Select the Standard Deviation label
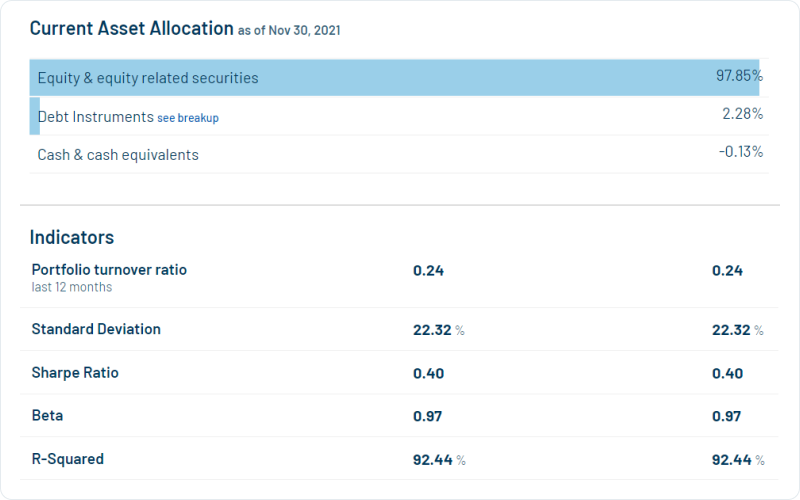 96,329
